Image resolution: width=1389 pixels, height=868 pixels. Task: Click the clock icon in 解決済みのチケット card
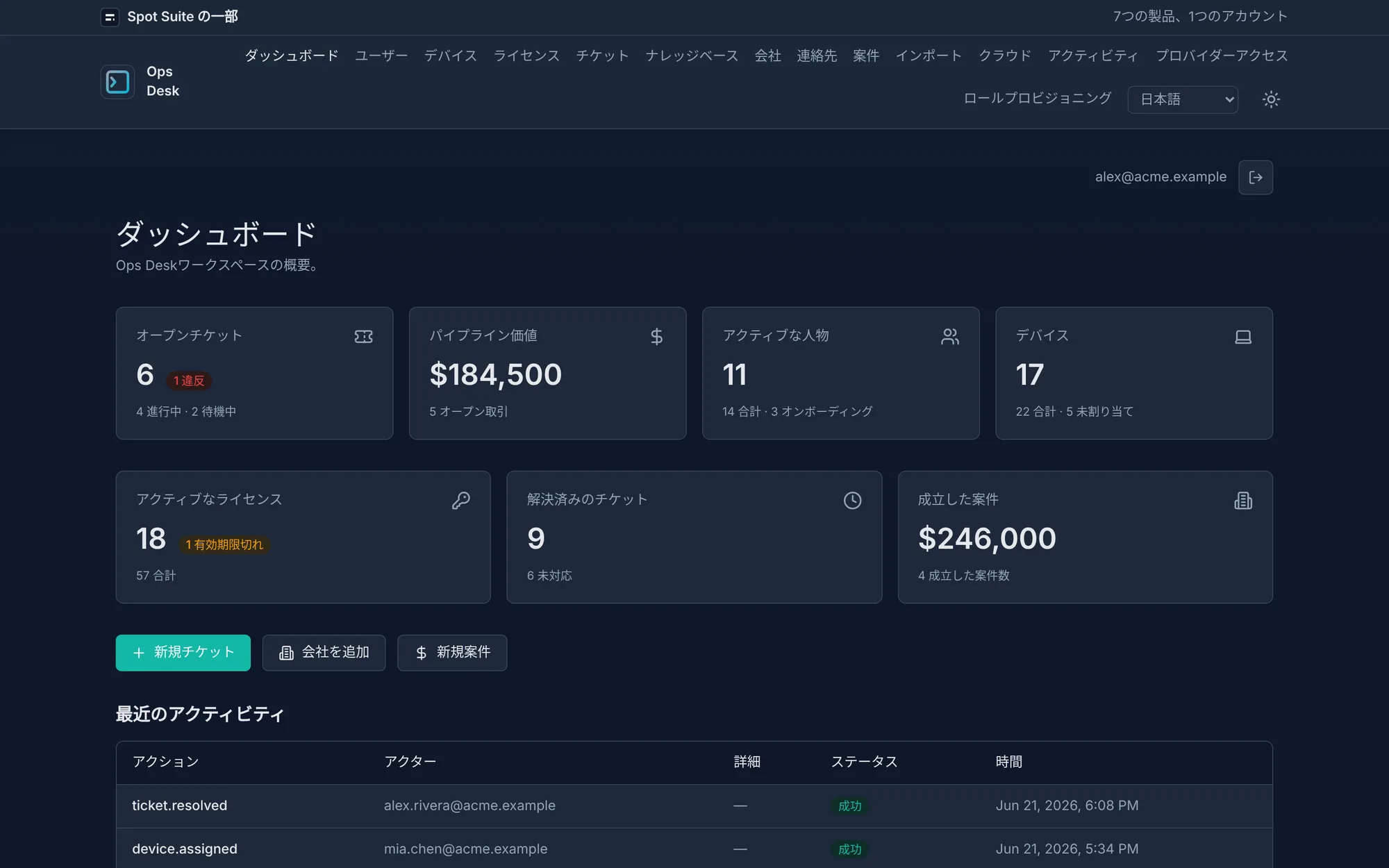coord(853,501)
